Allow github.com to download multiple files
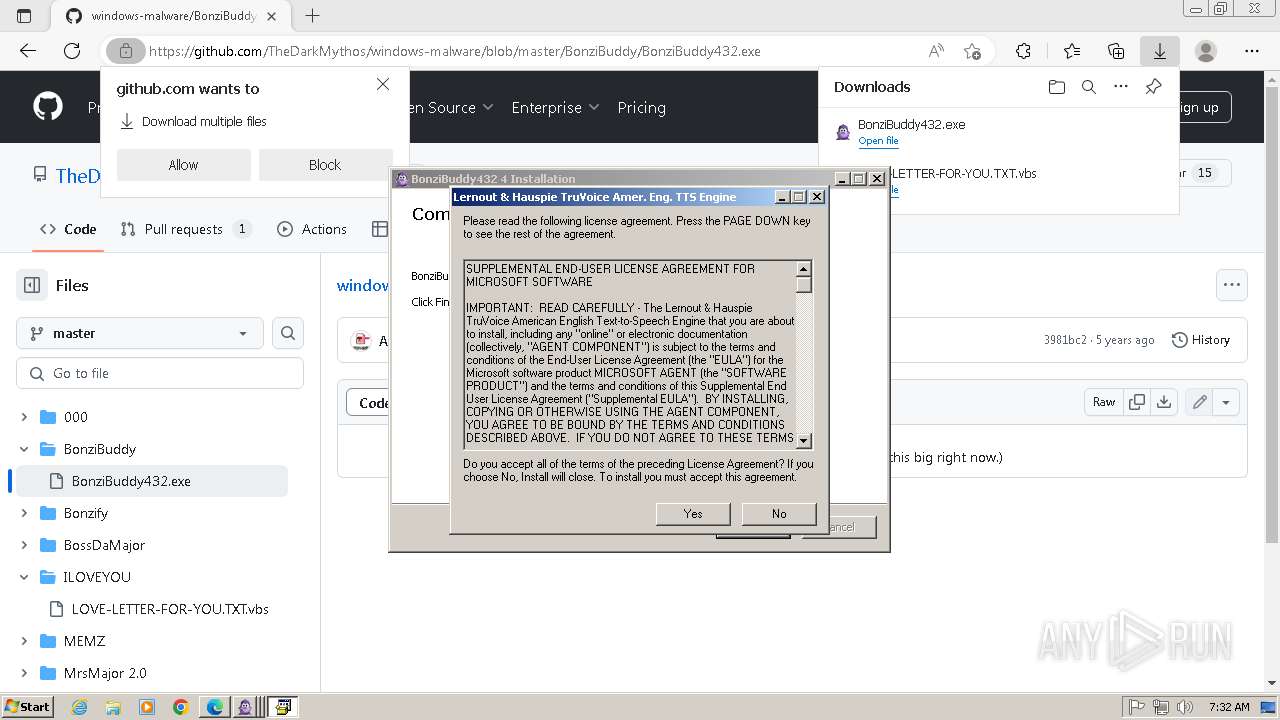The width and height of the screenshot is (1280, 720). pyautogui.click(x=183, y=165)
